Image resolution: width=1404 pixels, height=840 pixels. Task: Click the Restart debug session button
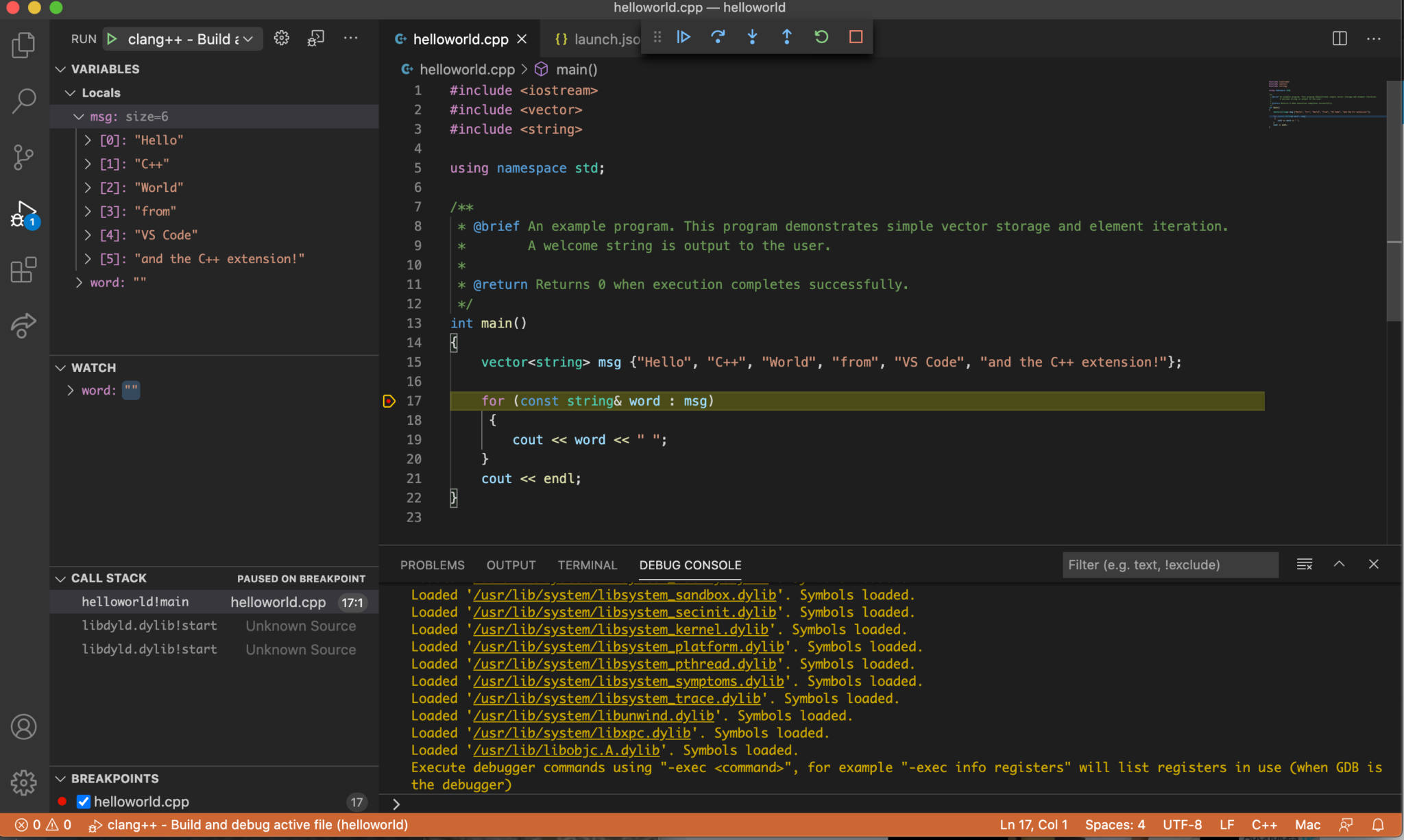point(821,37)
